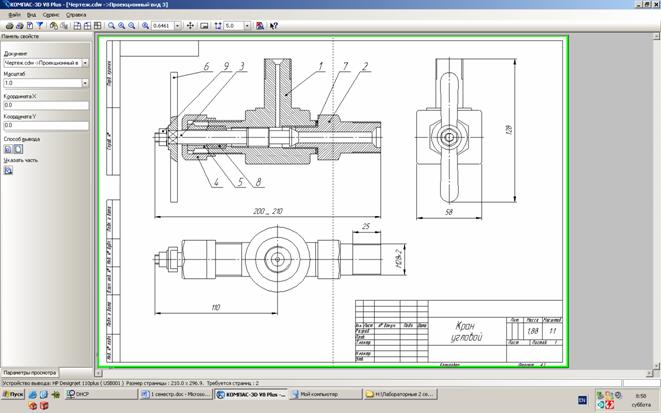Click the Координата X input field
Screen dimensions: 661x413
click(45, 104)
